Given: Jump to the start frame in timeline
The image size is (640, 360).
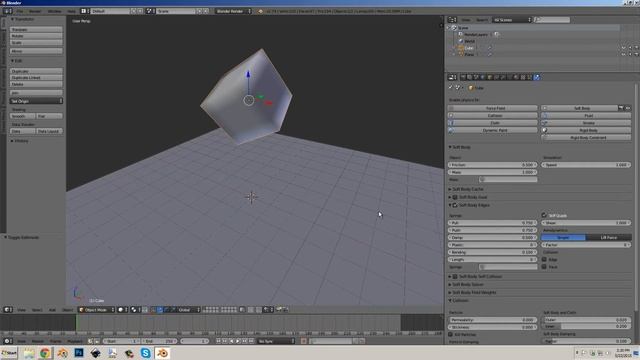Looking at the screenshot, I should click(x=218, y=341).
